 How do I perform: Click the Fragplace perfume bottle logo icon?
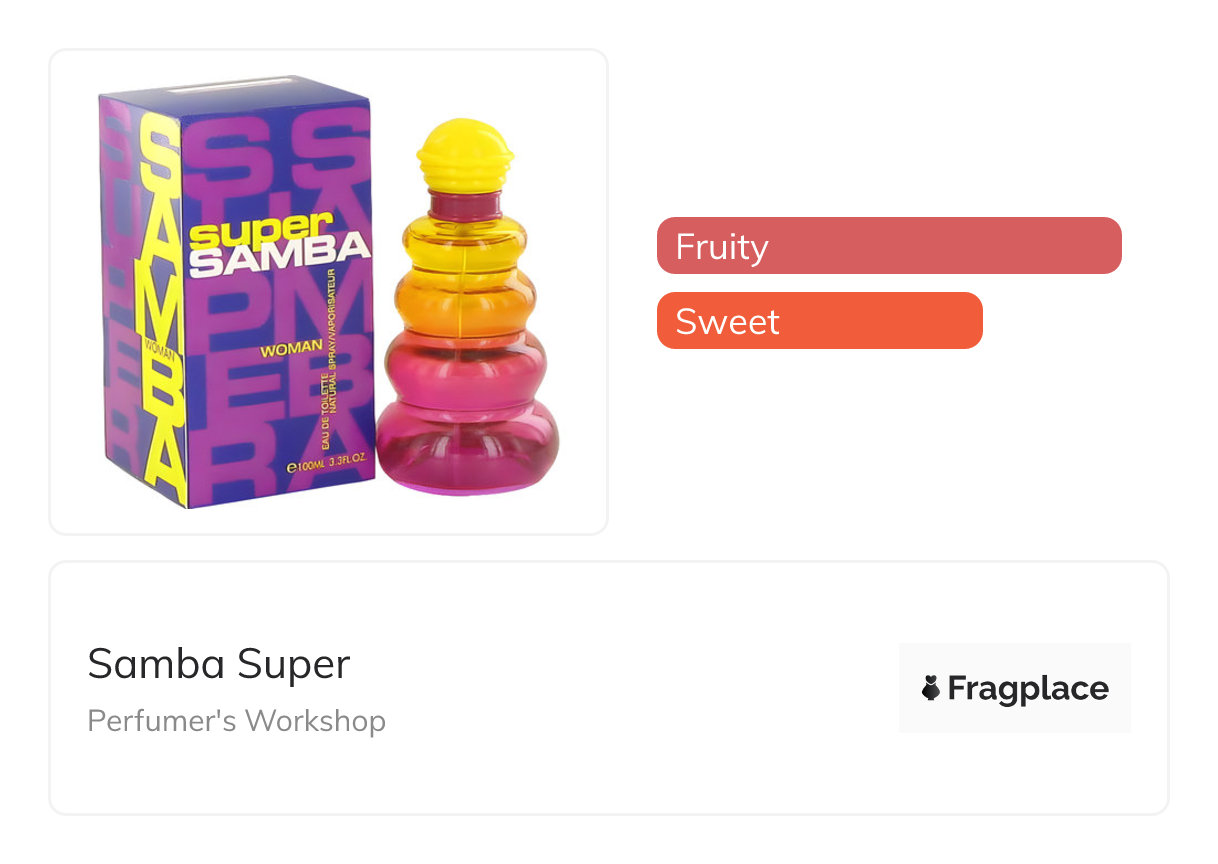[x=931, y=688]
